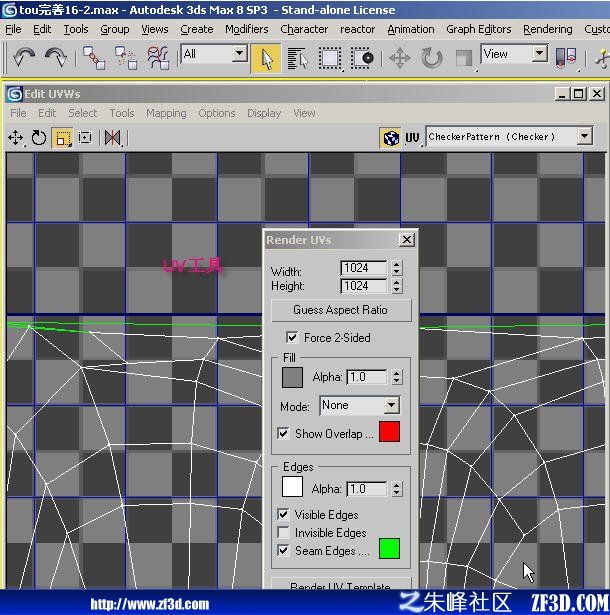Image resolution: width=610 pixels, height=615 pixels.
Task: Open the All selection filter dropdown
Action: click(x=240, y=53)
